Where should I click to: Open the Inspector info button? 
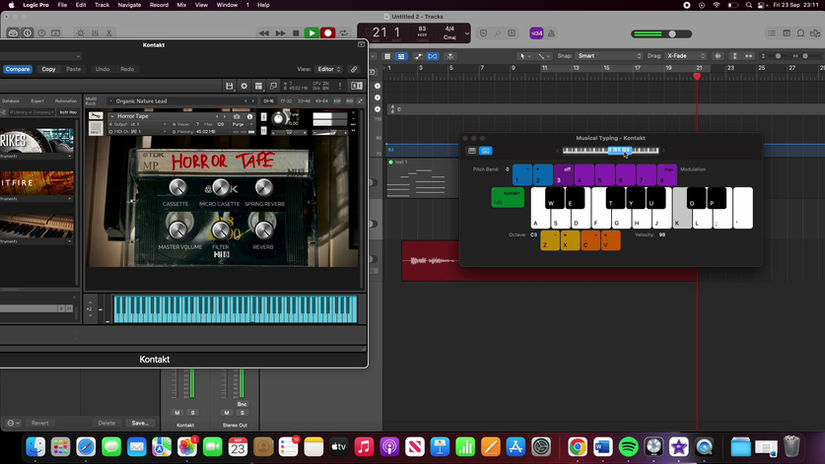click(27, 33)
